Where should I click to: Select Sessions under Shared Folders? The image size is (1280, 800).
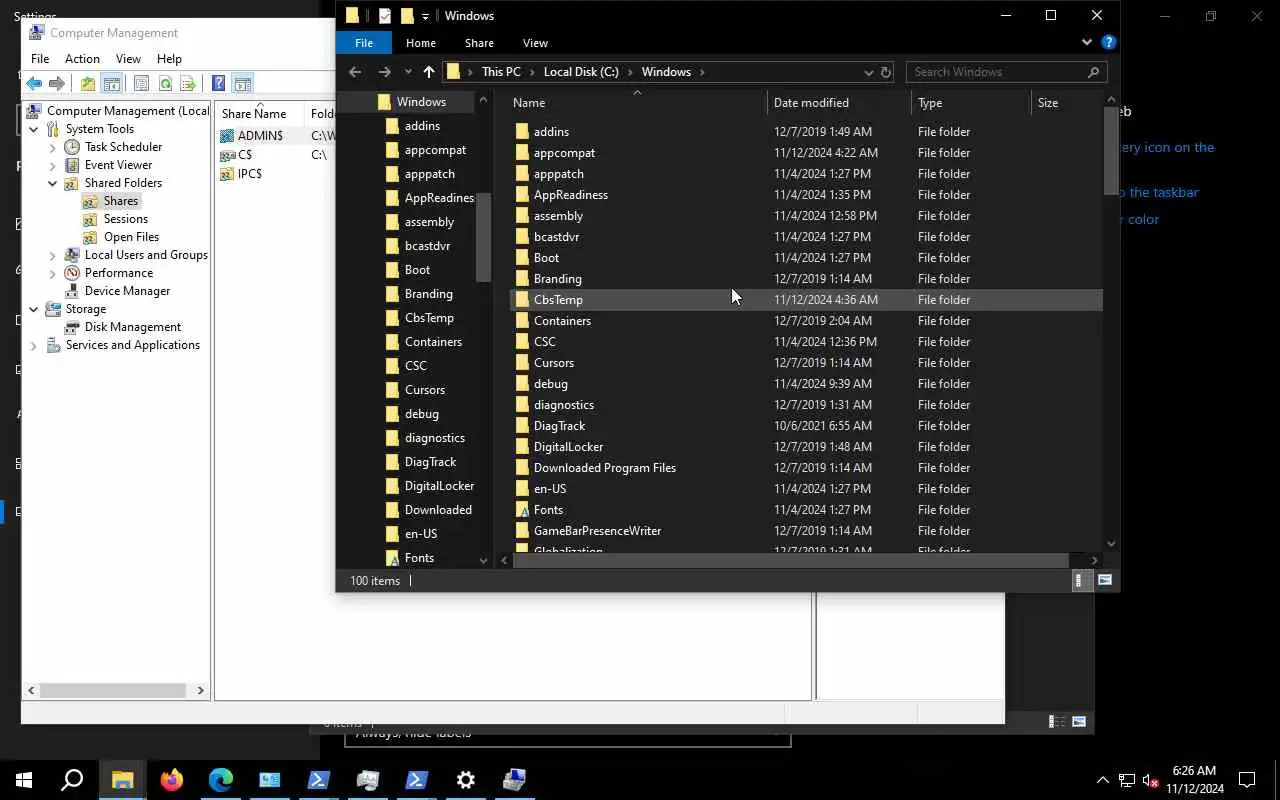[x=125, y=219]
